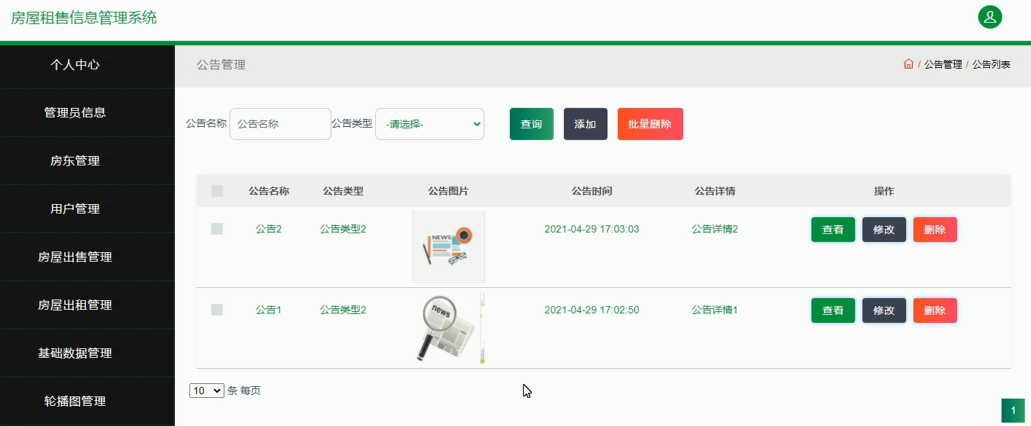This screenshot has height=426, width=1031.
Task: Click 公告列表 breadcrumb text
Action: (x=992, y=64)
